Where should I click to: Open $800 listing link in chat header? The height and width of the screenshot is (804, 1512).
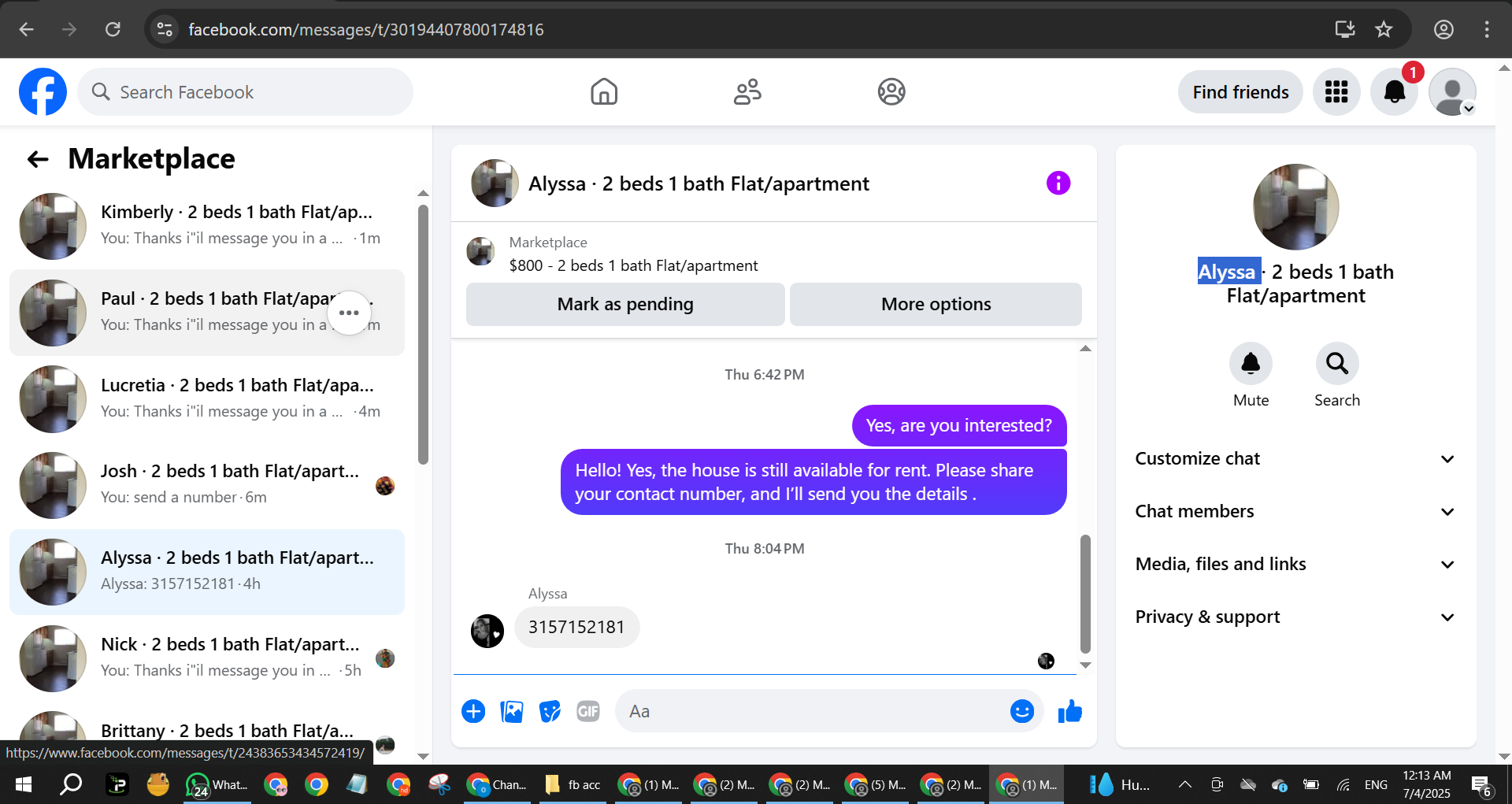633,265
